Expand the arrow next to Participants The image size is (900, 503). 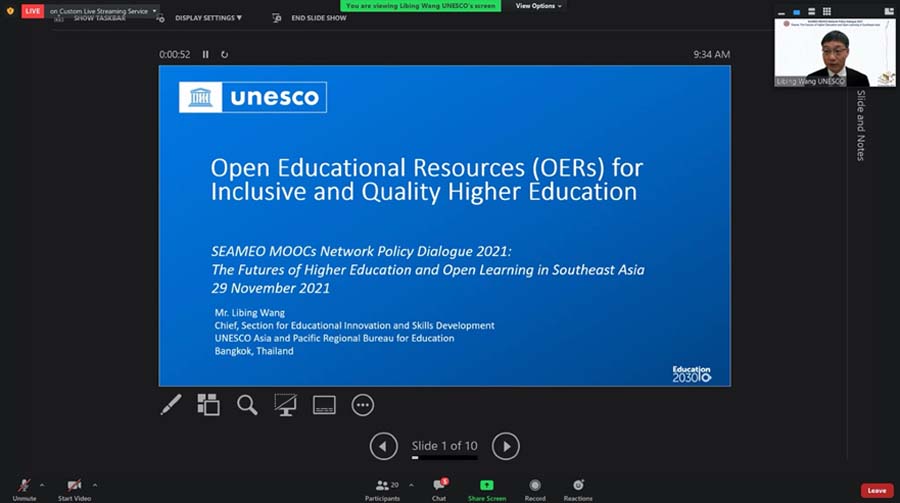(411, 485)
